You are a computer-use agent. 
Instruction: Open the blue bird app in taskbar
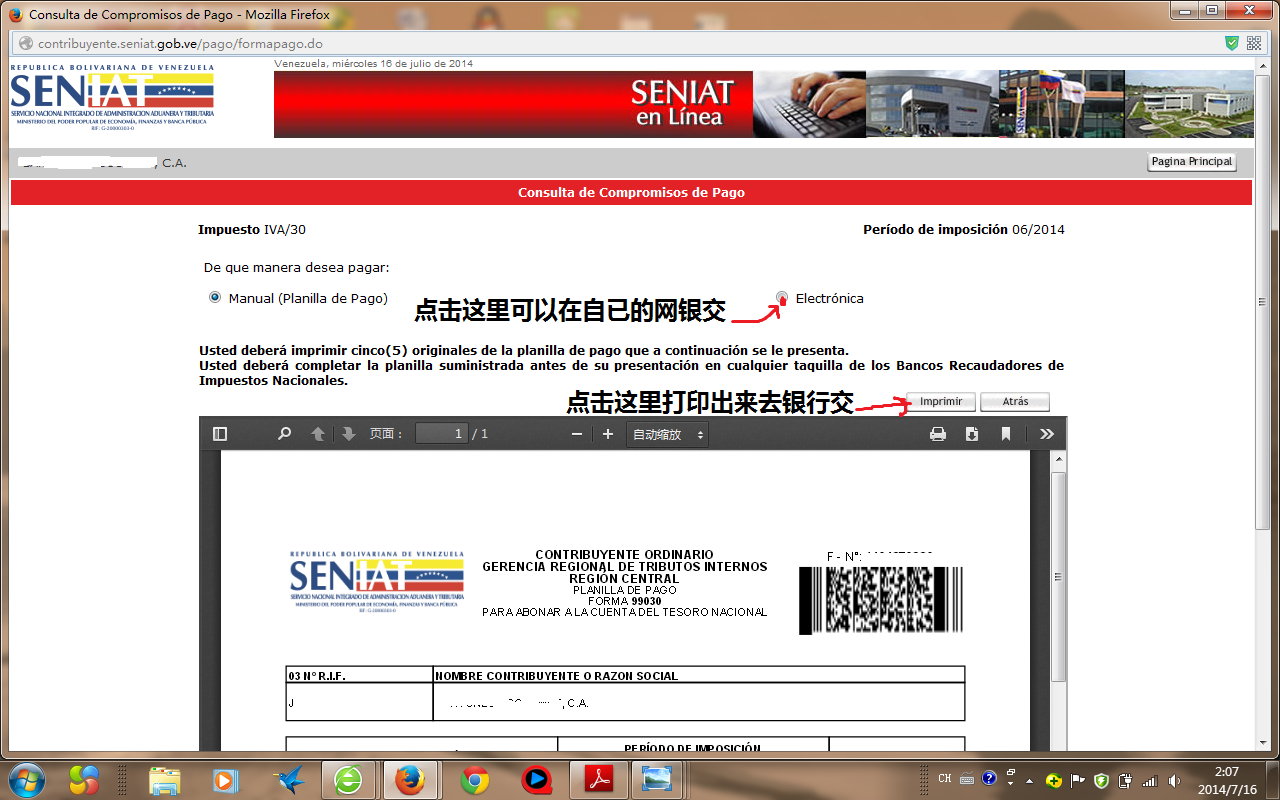(288, 780)
